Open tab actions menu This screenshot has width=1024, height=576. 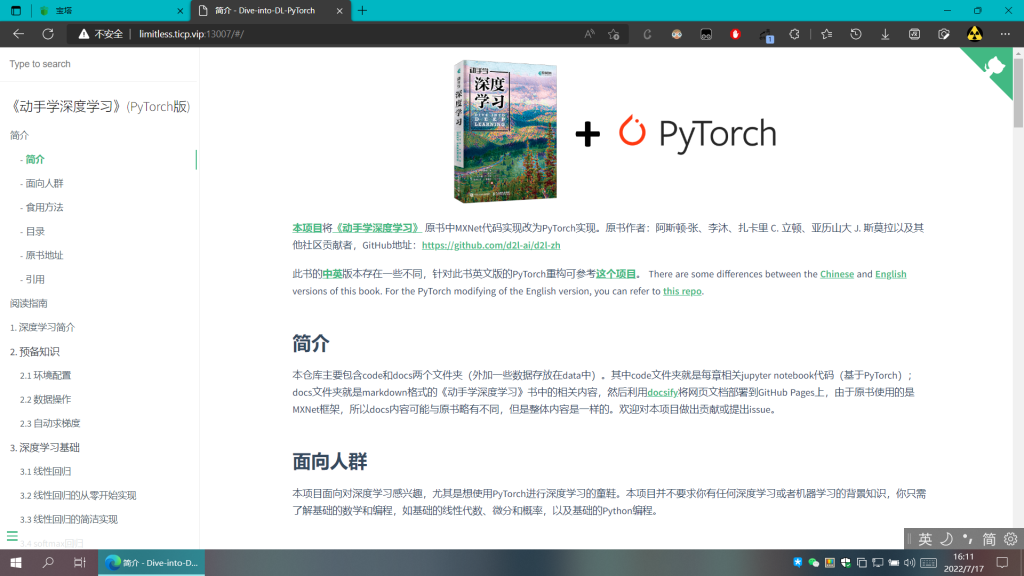[x=16, y=10]
